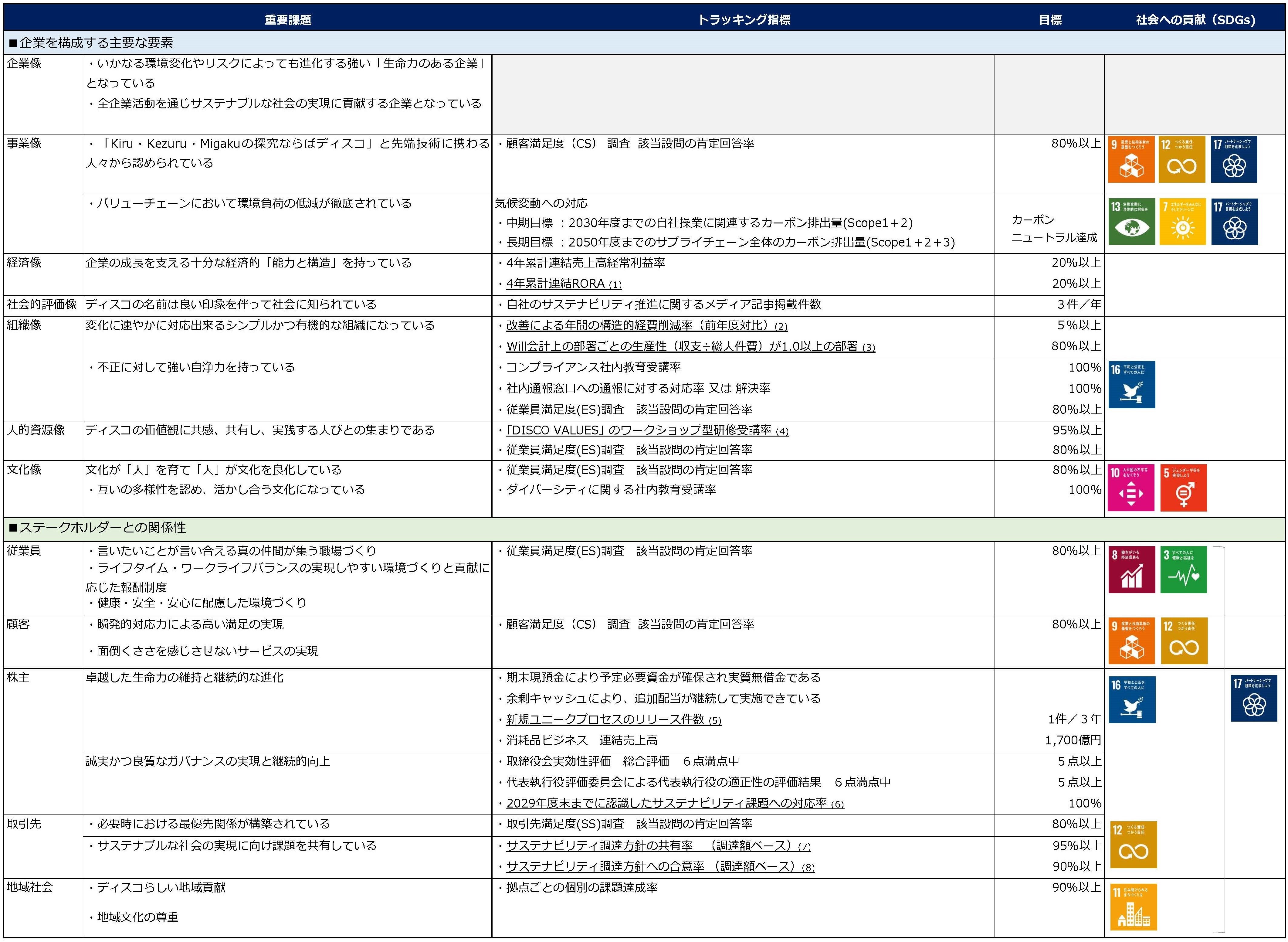Open 新規ユニークプロセスのリリース件数 (5) link

click(614, 719)
